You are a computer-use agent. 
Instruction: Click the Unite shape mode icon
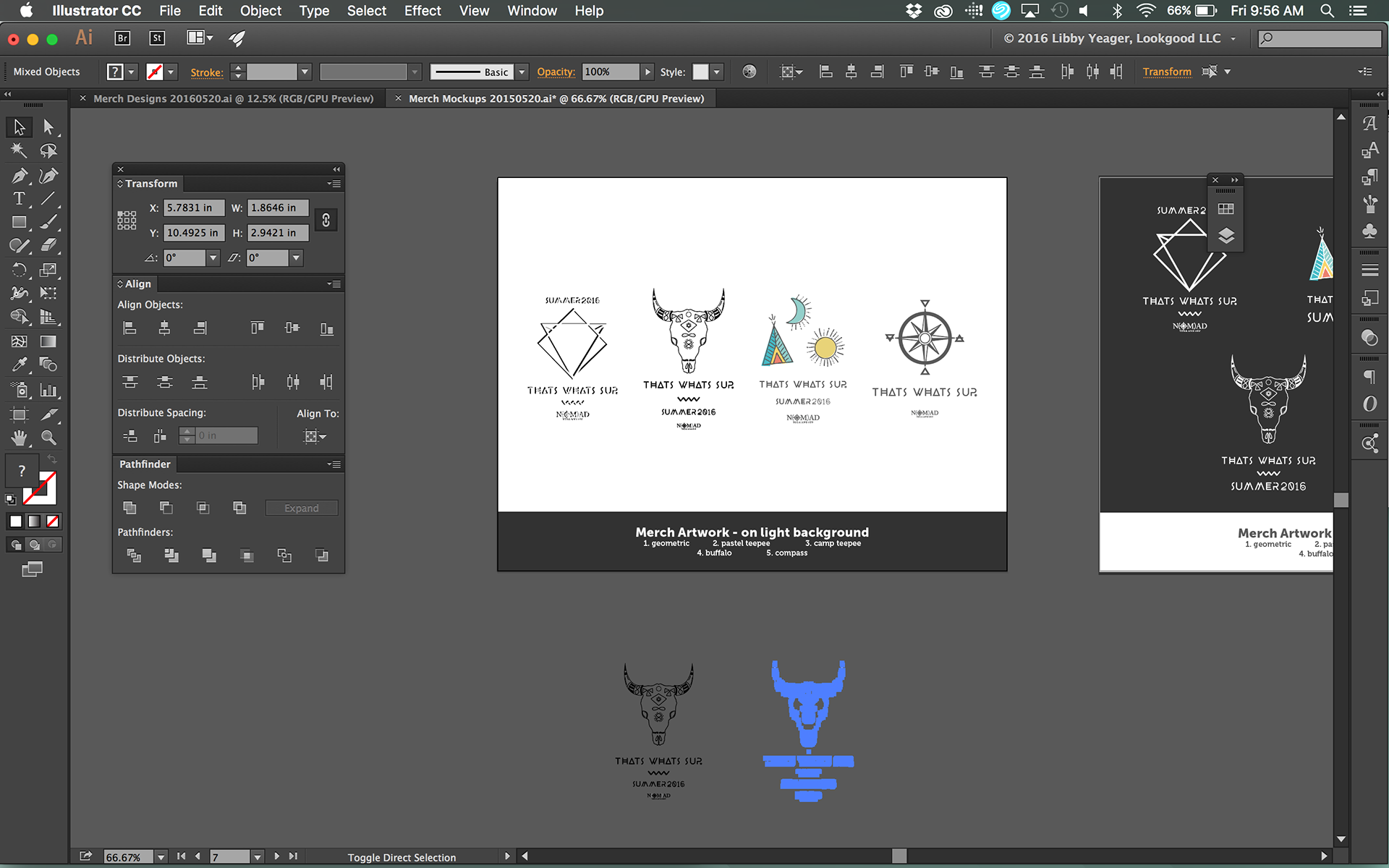129,508
